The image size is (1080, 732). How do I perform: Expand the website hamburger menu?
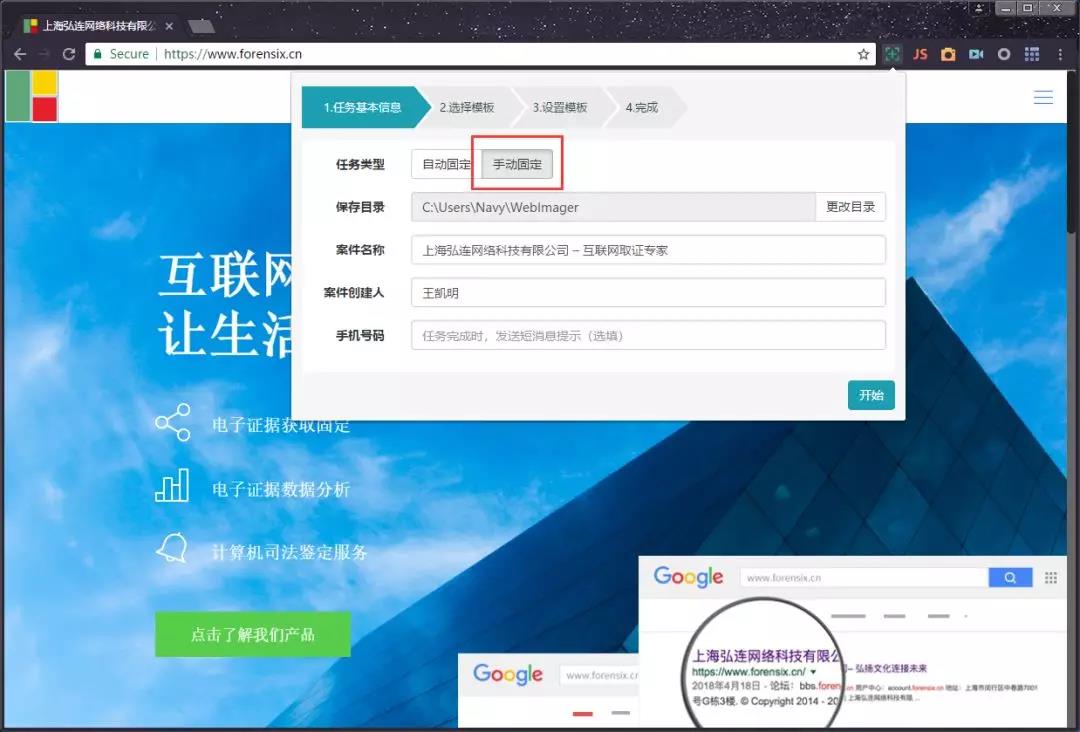[1043, 97]
